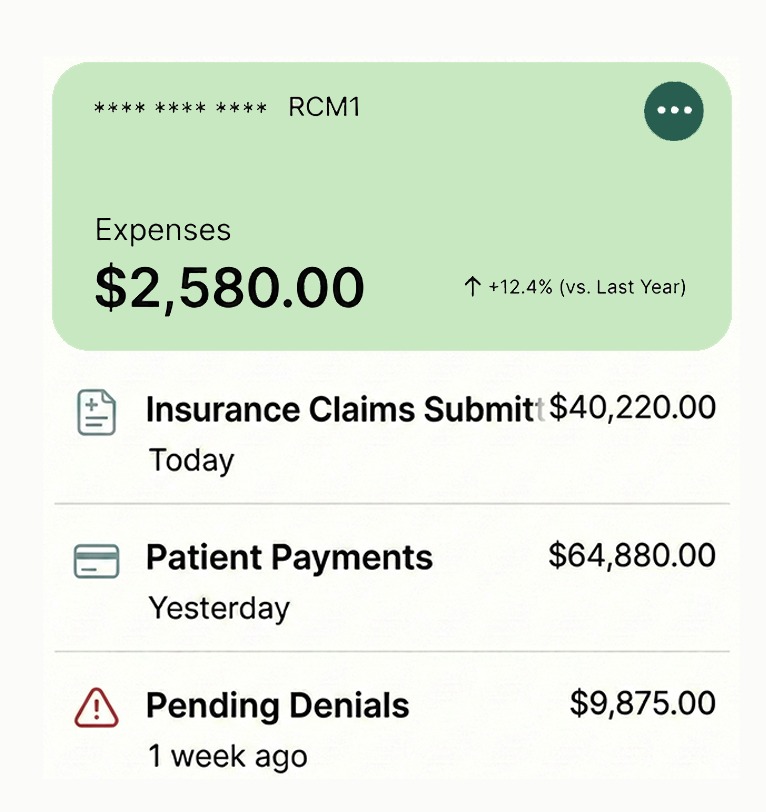Open the Patient Payments entry
The height and width of the screenshot is (812, 766).
pyautogui.click(x=290, y=558)
